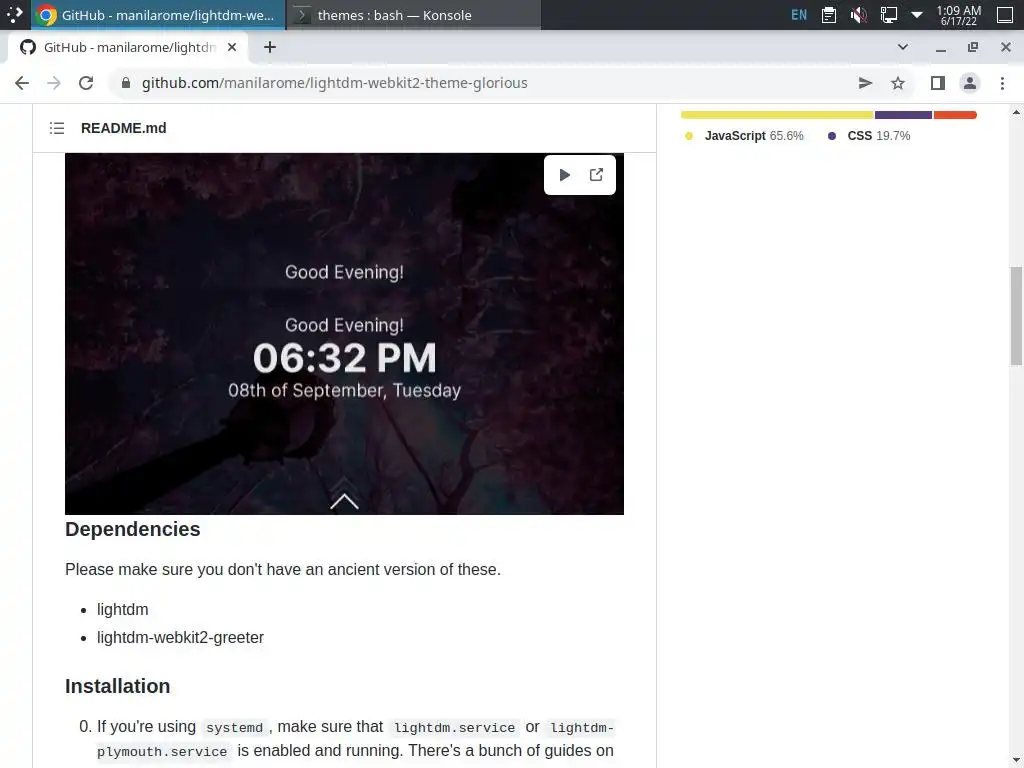Click the JavaScript 65.6% language link
1024x768 pixels.
pos(754,136)
